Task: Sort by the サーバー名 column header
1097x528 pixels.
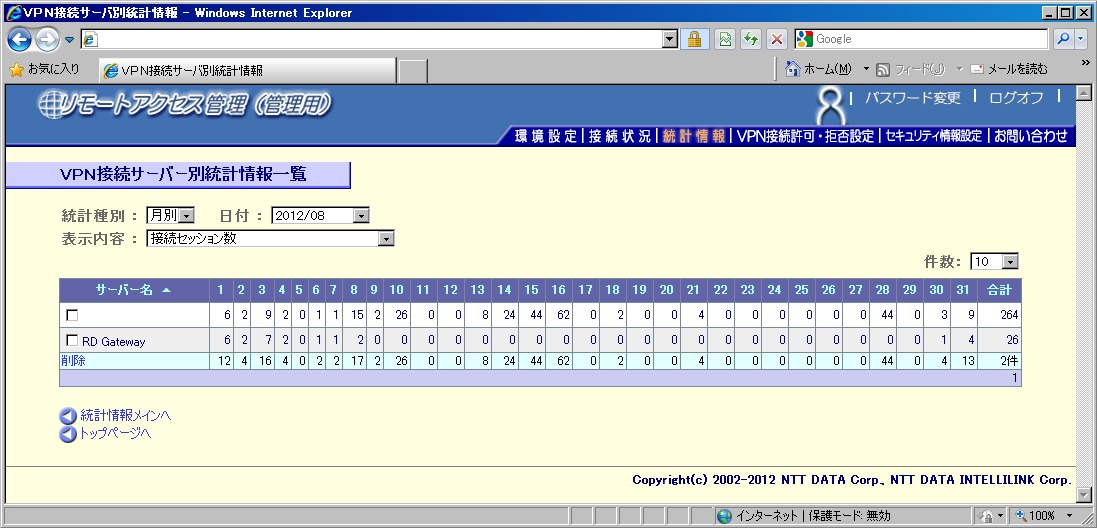Action: (134, 290)
